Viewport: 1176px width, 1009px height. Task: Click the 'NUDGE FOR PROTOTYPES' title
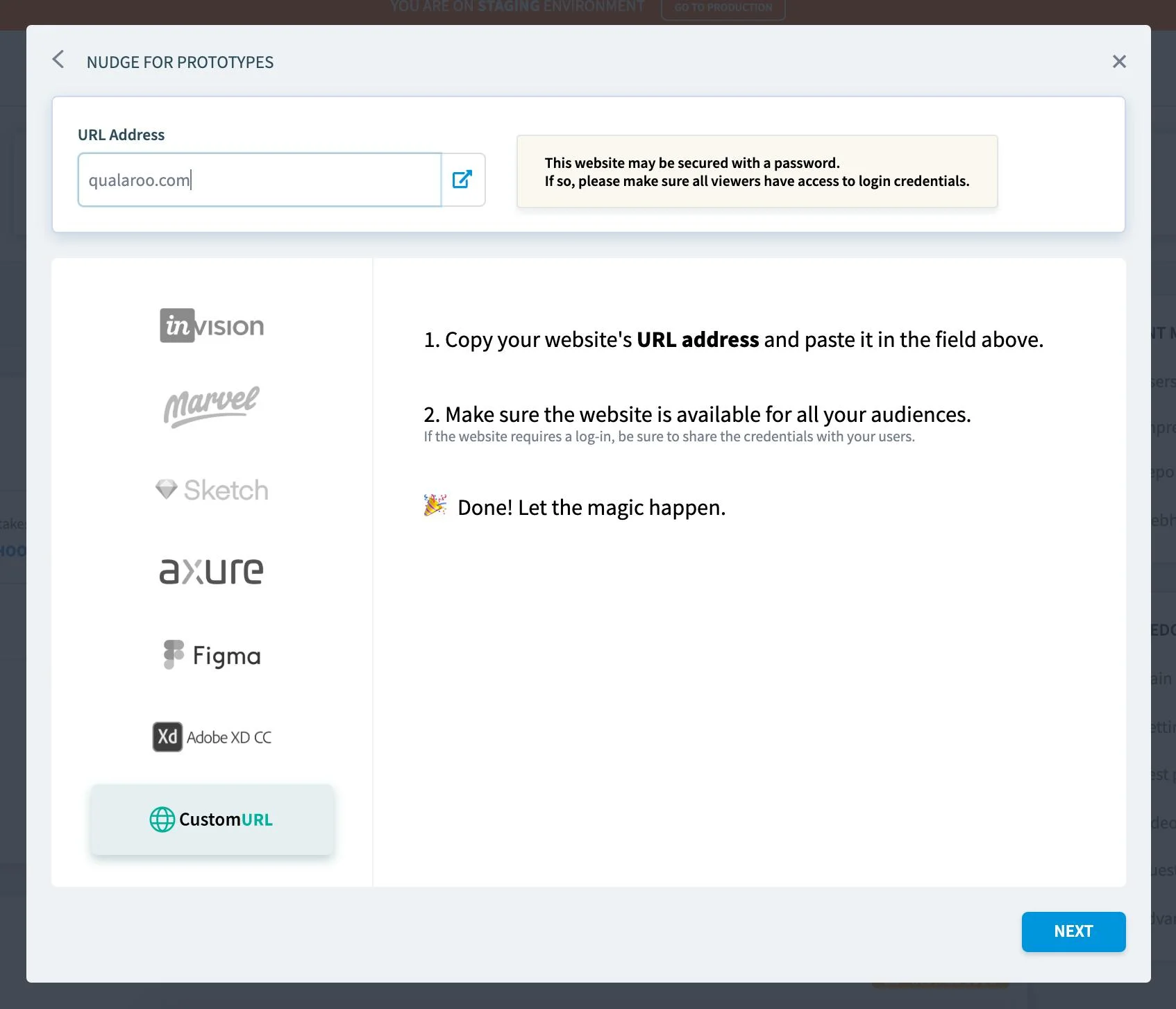tap(180, 62)
